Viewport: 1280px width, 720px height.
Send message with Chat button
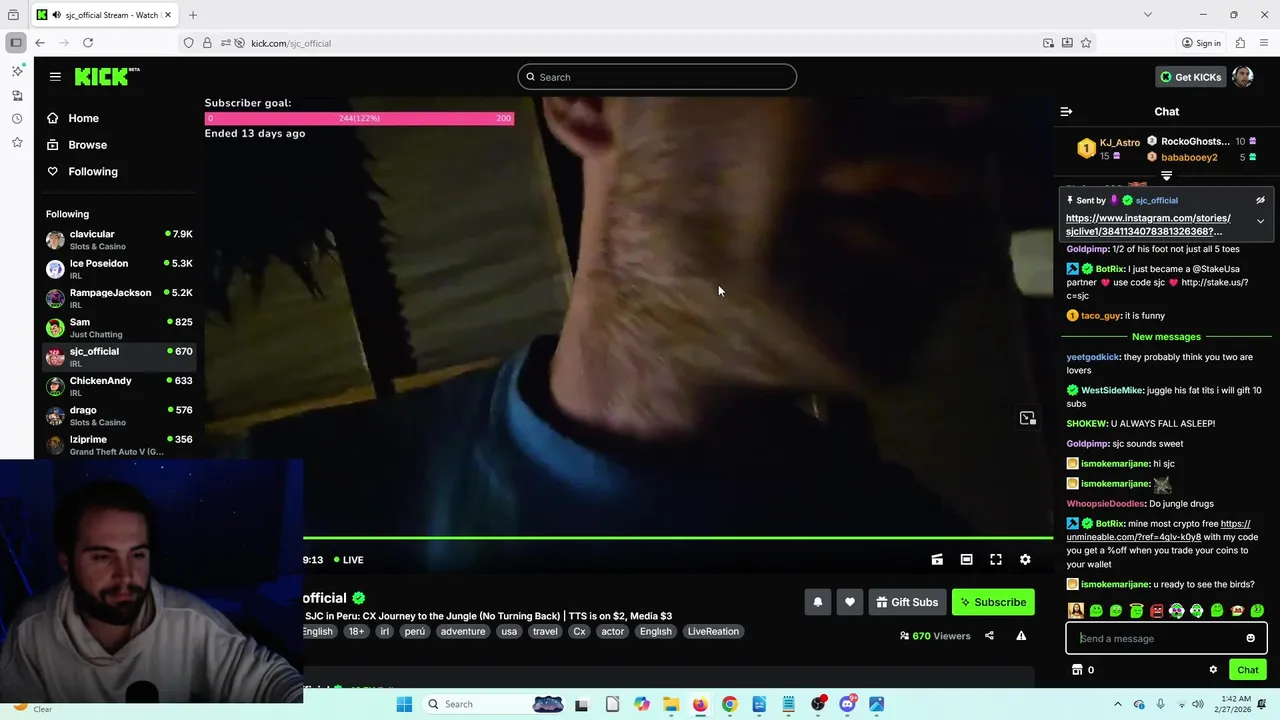click(1247, 670)
